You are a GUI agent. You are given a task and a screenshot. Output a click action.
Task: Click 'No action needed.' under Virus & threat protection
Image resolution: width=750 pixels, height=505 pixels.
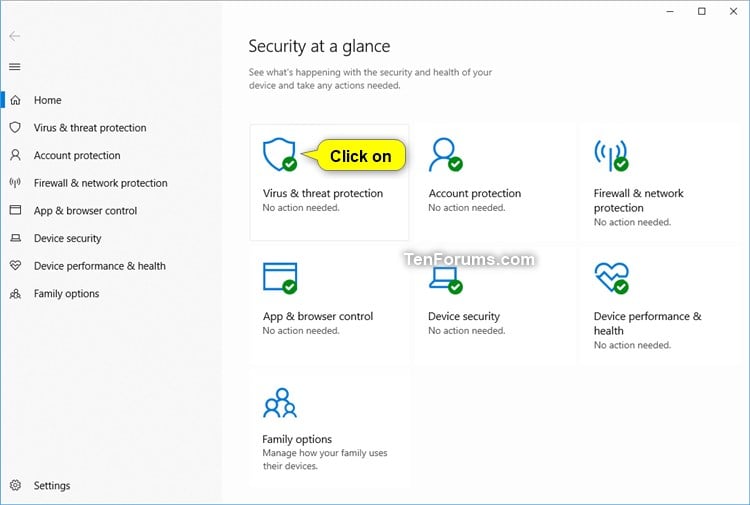tap(301, 208)
